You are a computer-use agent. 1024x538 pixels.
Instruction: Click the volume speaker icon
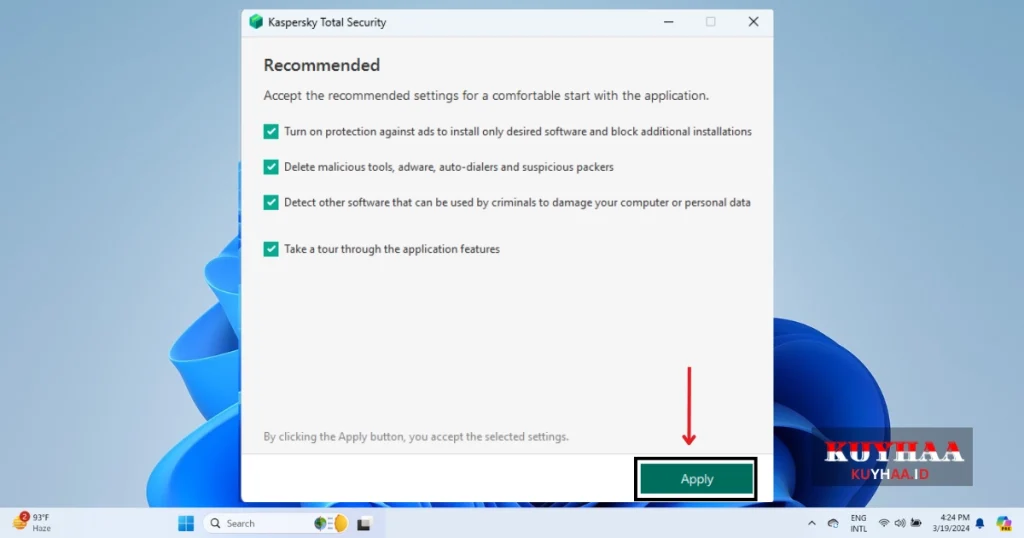900,523
